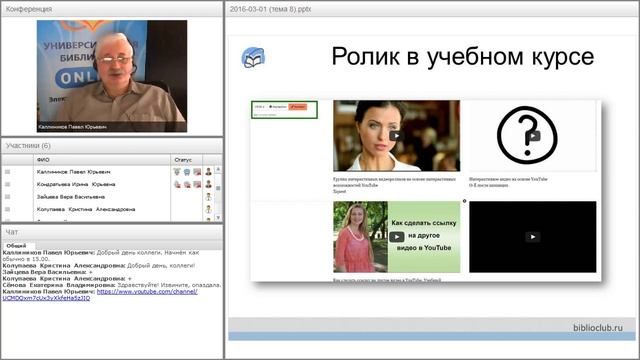
Task: Select participant name Кондратьева Ирина Юрьевна
Action: [x=76, y=184]
